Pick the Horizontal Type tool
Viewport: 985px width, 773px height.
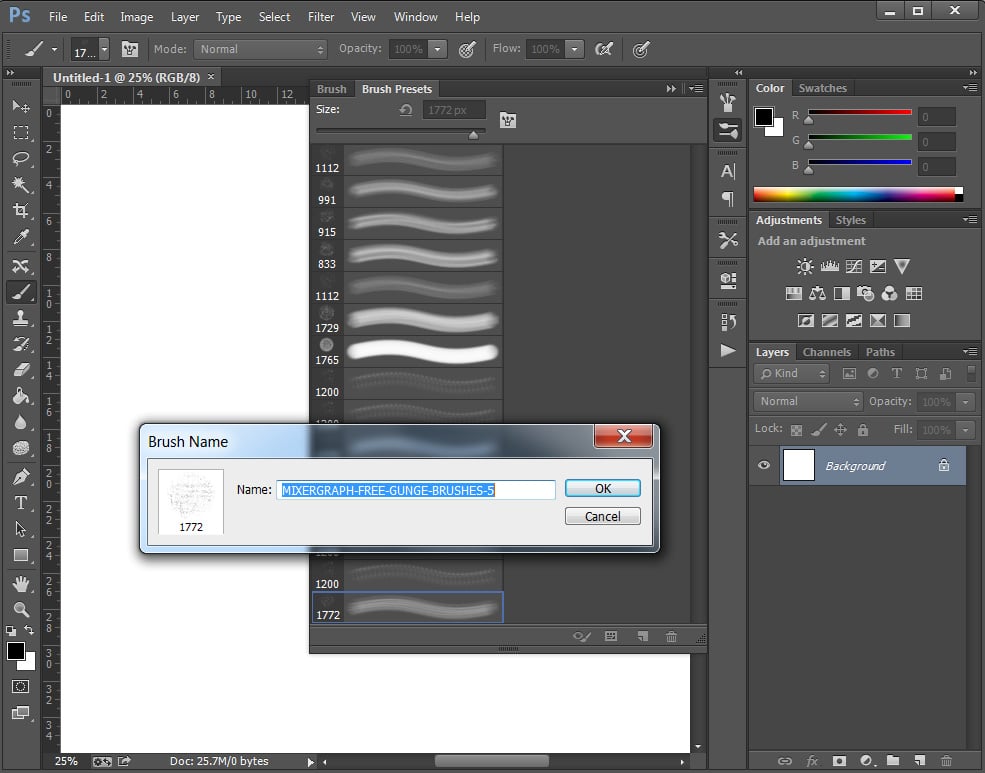point(21,503)
